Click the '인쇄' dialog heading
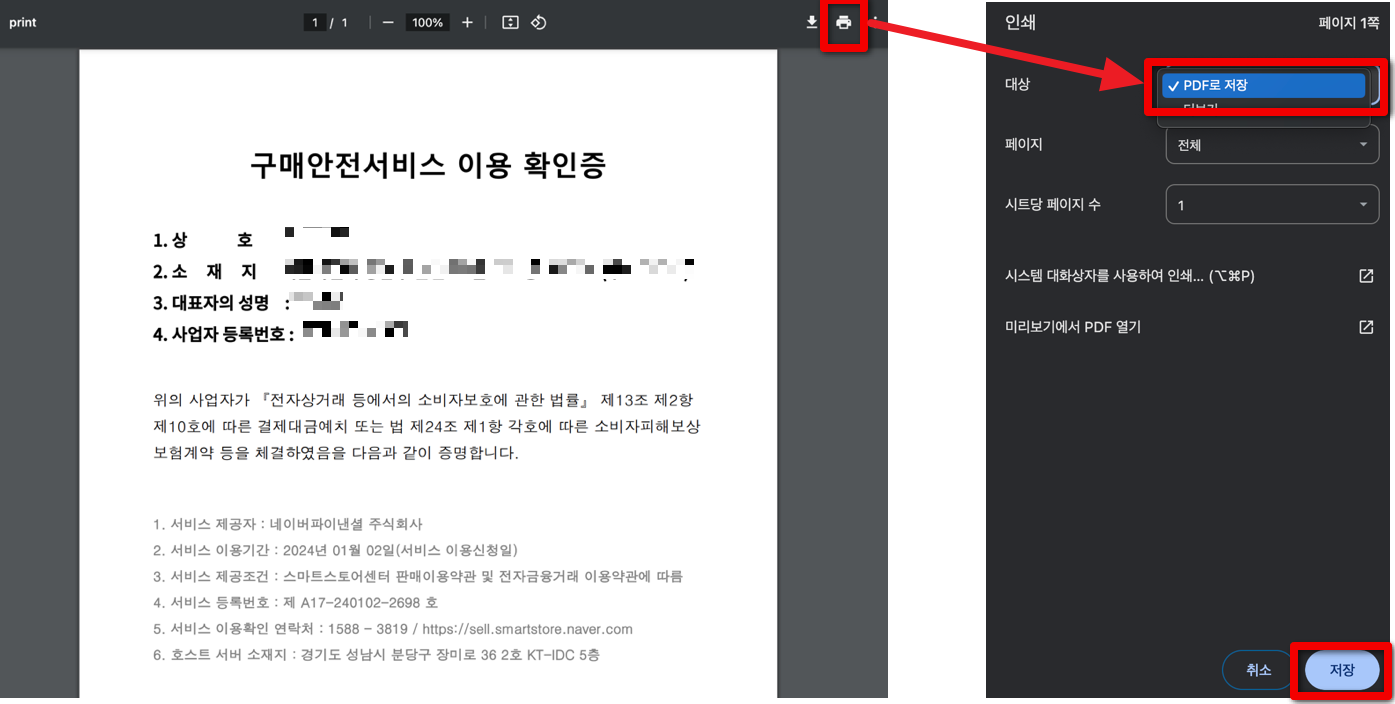Image resolution: width=1395 pixels, height=704 pixels. pyautogui.click(x=1020, y=22)
